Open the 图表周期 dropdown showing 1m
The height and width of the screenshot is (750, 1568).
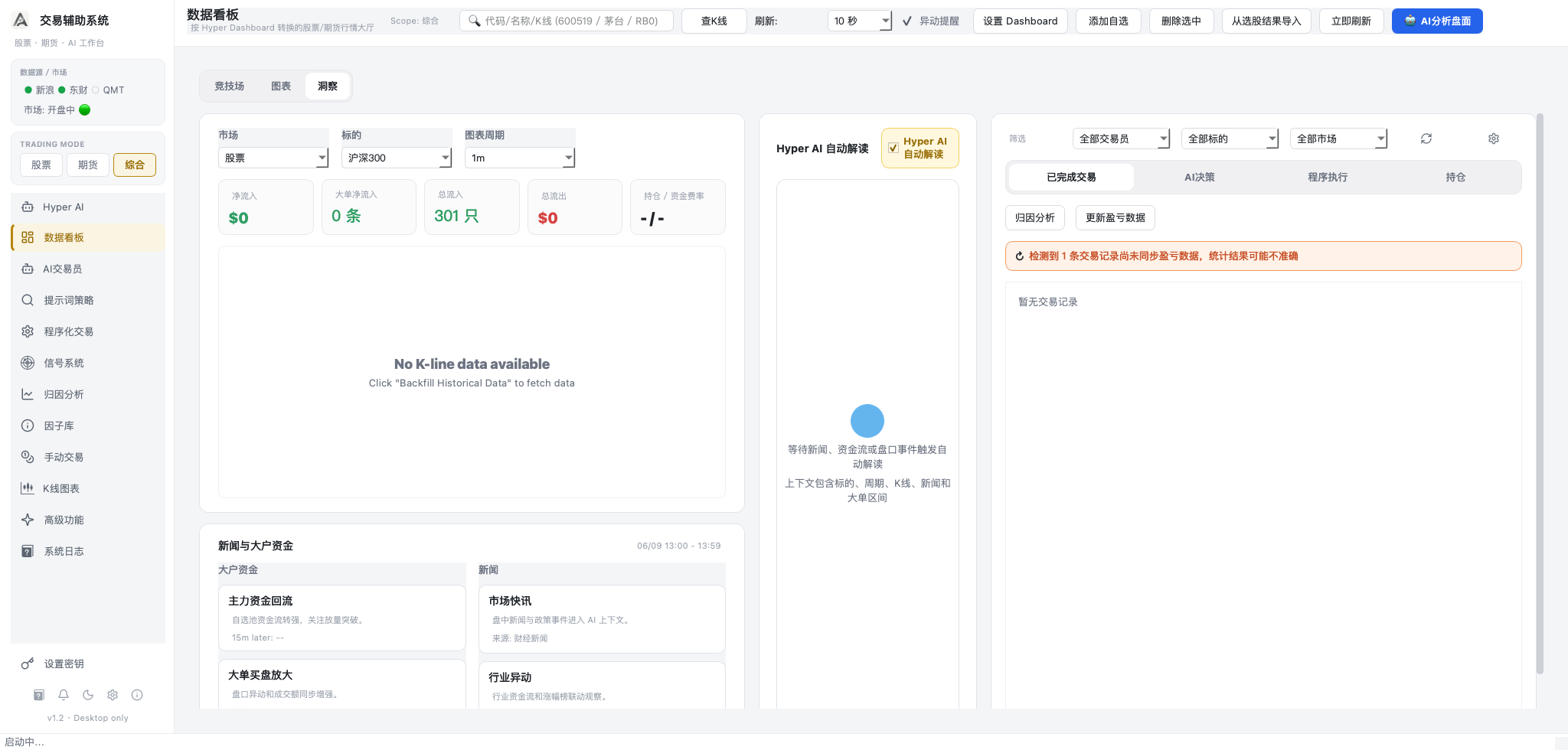coord(520,158)
